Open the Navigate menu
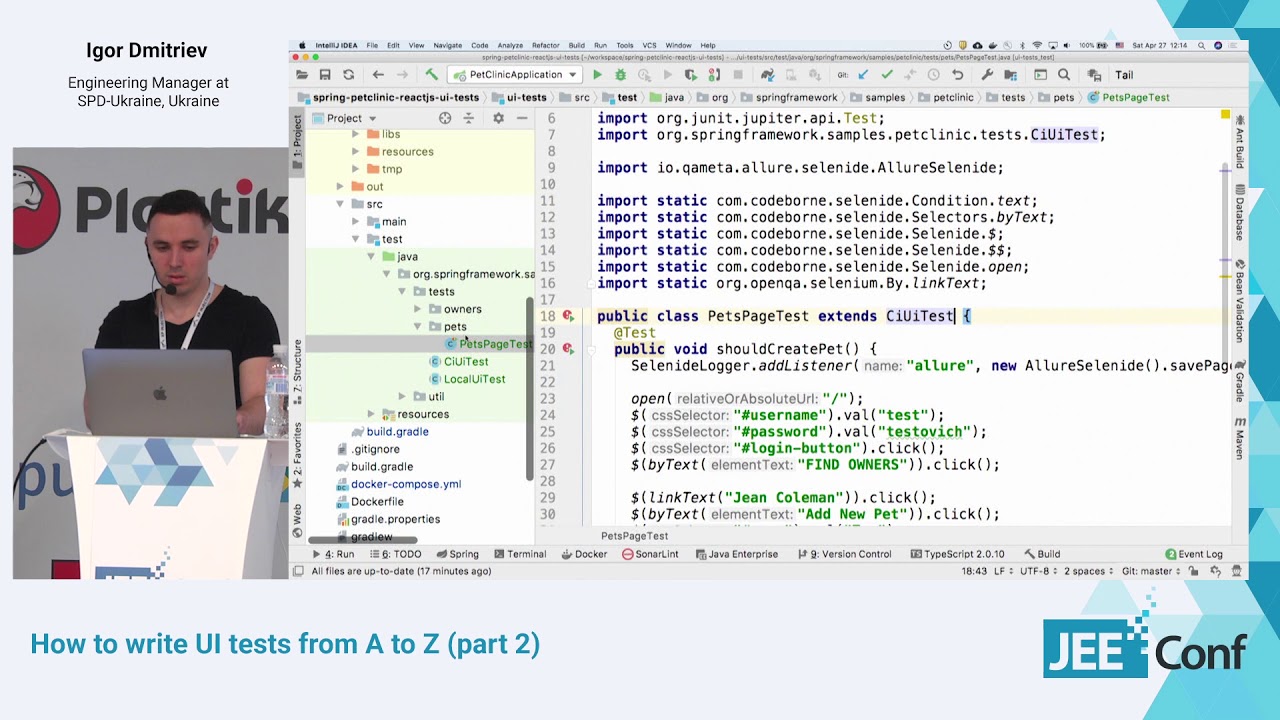Screen dimensions: 1280x720 (x=447, y=46)
